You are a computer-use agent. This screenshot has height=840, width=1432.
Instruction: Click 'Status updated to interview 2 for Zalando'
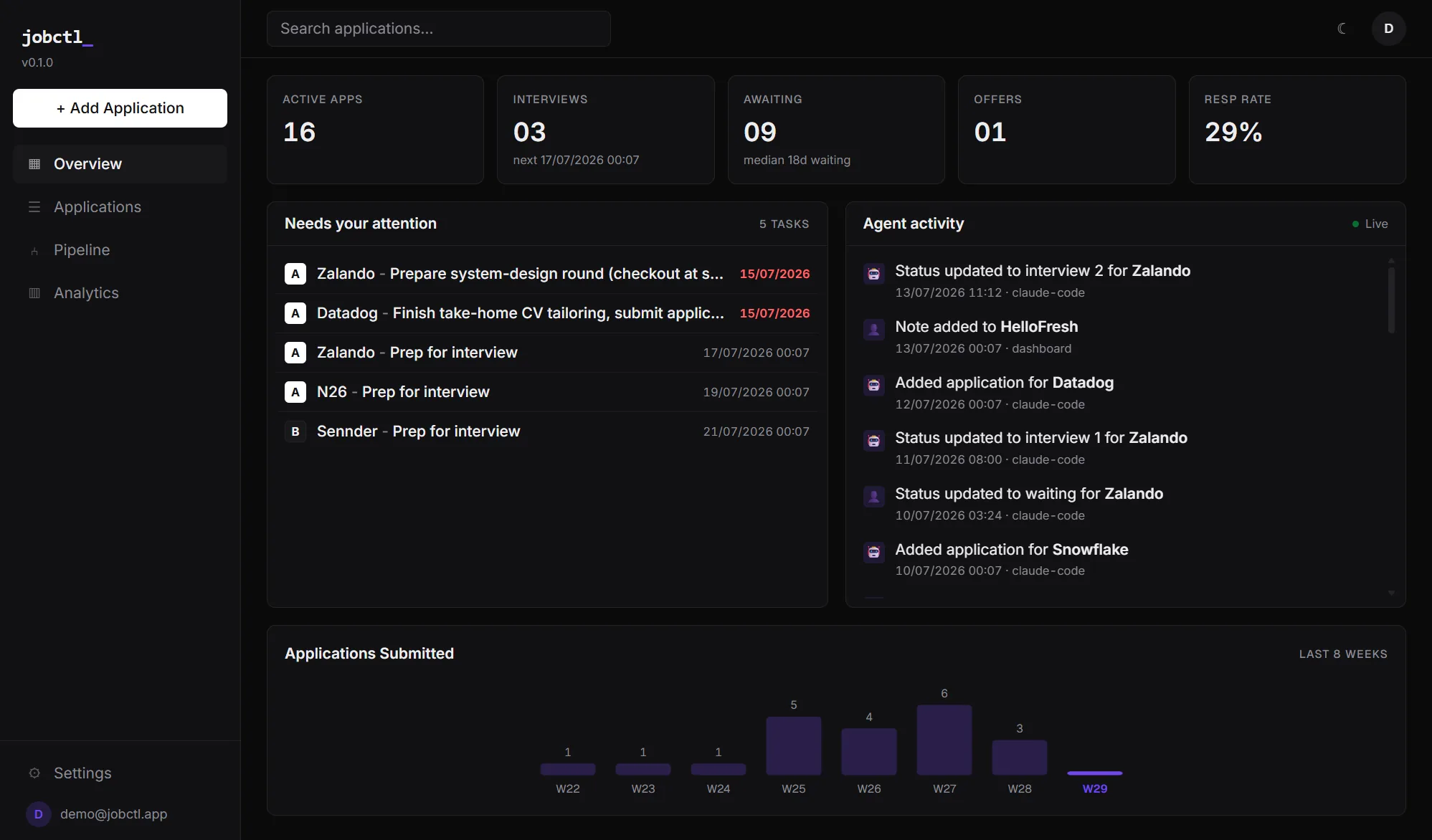click(1043, 271)
